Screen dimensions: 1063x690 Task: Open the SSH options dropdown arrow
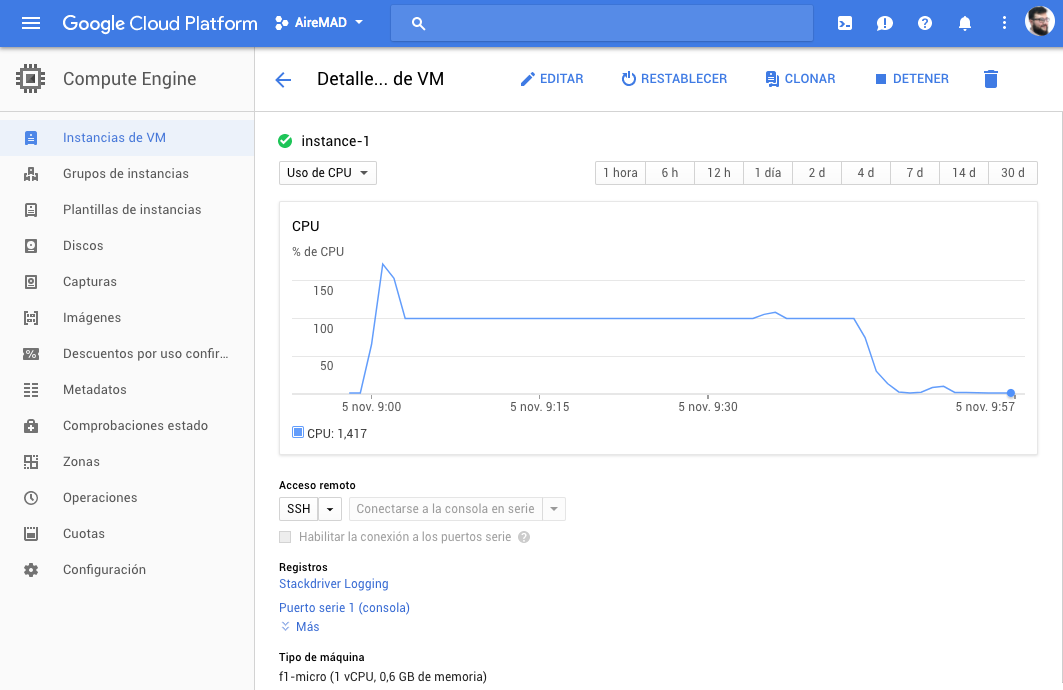331,509
